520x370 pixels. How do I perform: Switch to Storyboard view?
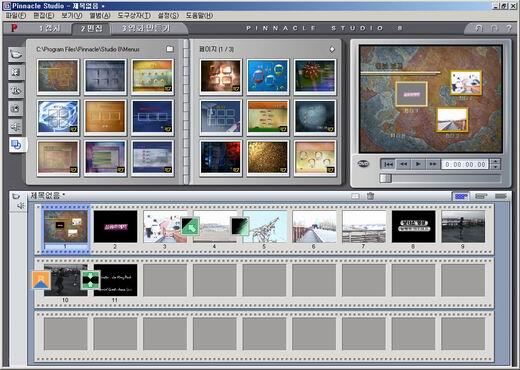(x=461, y=196)
